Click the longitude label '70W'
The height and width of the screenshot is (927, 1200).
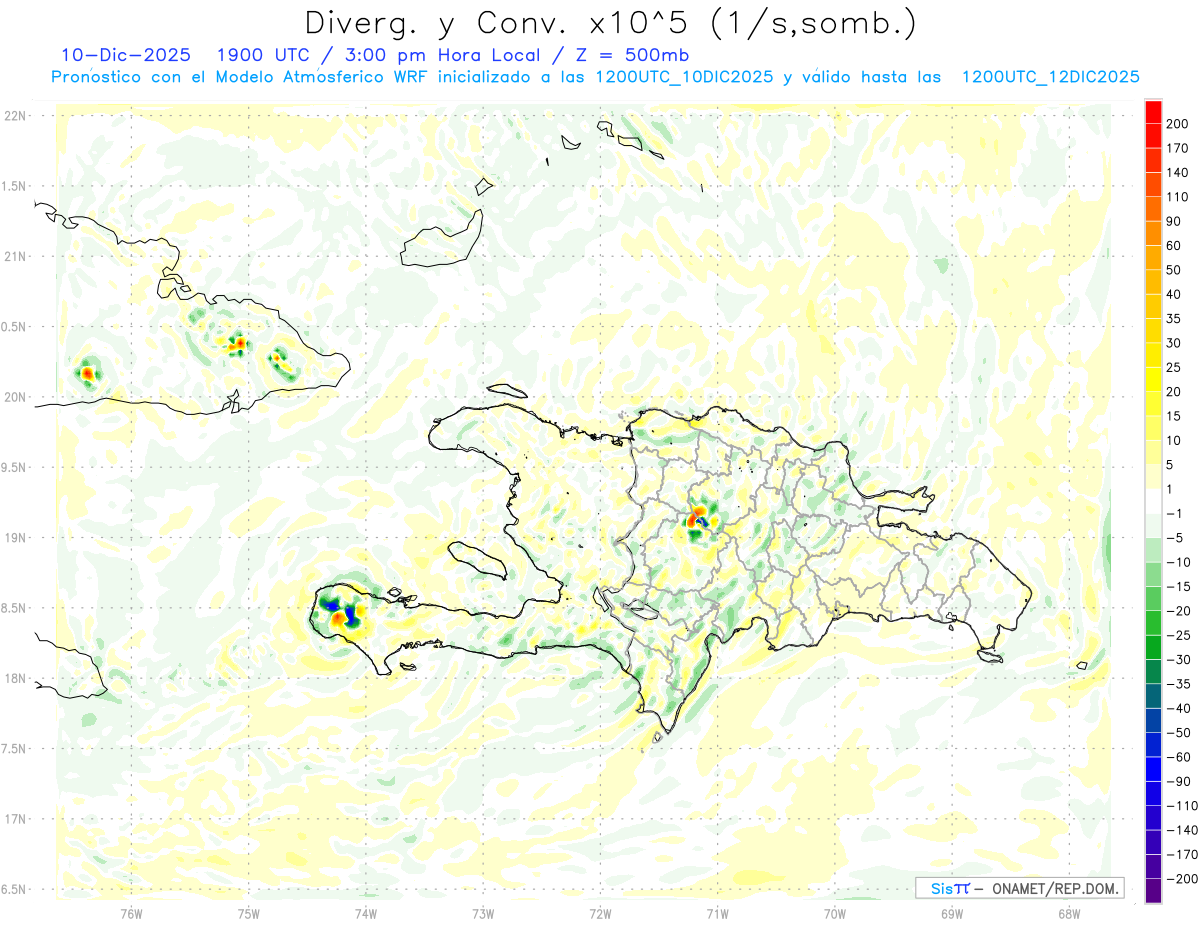pyautogui.click(x=835, y=912)
